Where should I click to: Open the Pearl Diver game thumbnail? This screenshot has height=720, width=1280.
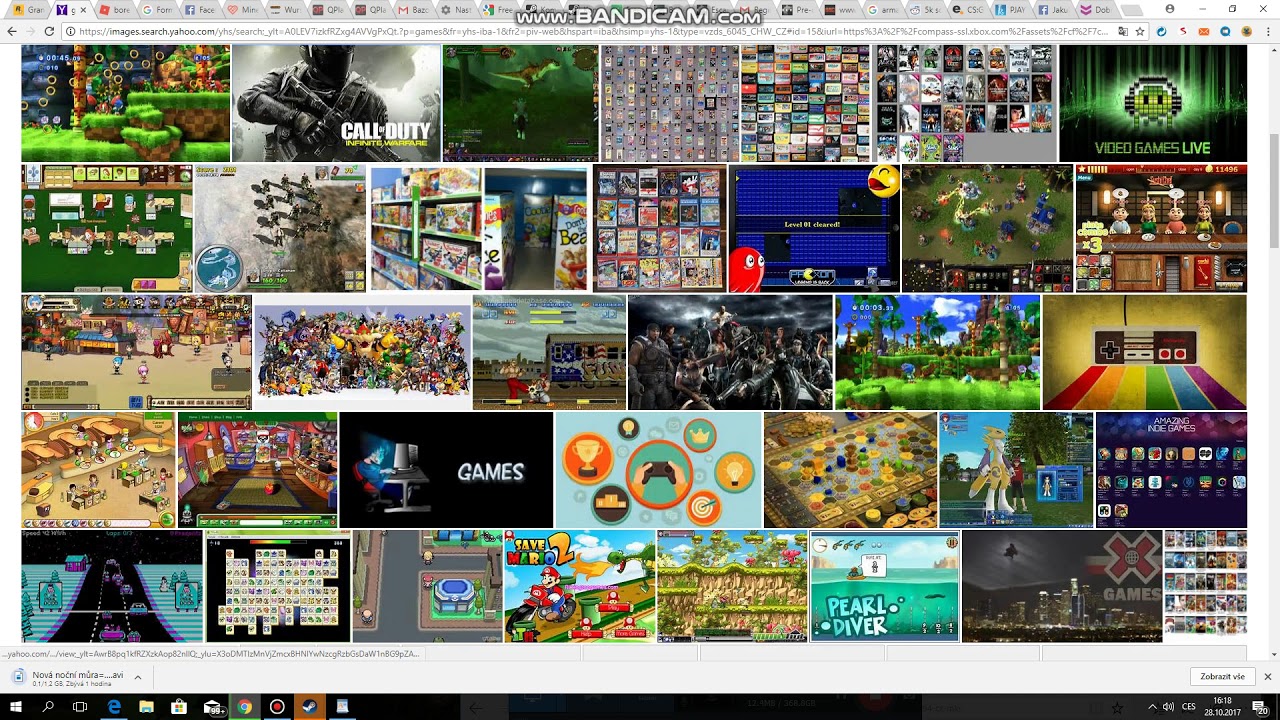(885, 586)
